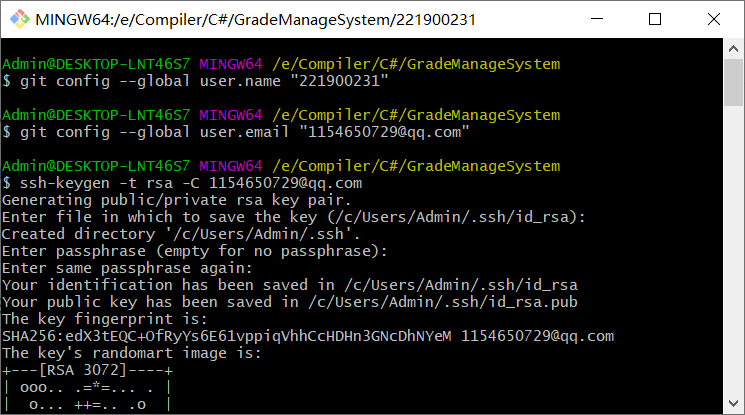This screenshot has height=415, width=745.
Task: Click the vertical scrollbar thumb
Action: tap(733, 82)
